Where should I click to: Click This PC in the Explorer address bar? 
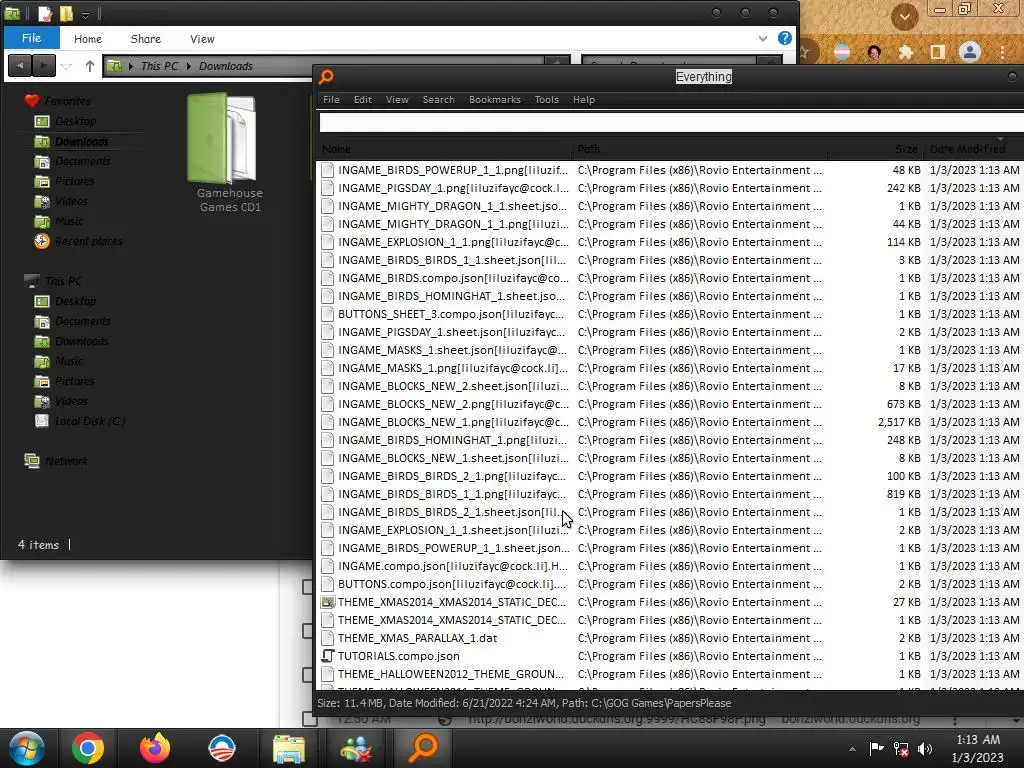[x=159, y=66]
